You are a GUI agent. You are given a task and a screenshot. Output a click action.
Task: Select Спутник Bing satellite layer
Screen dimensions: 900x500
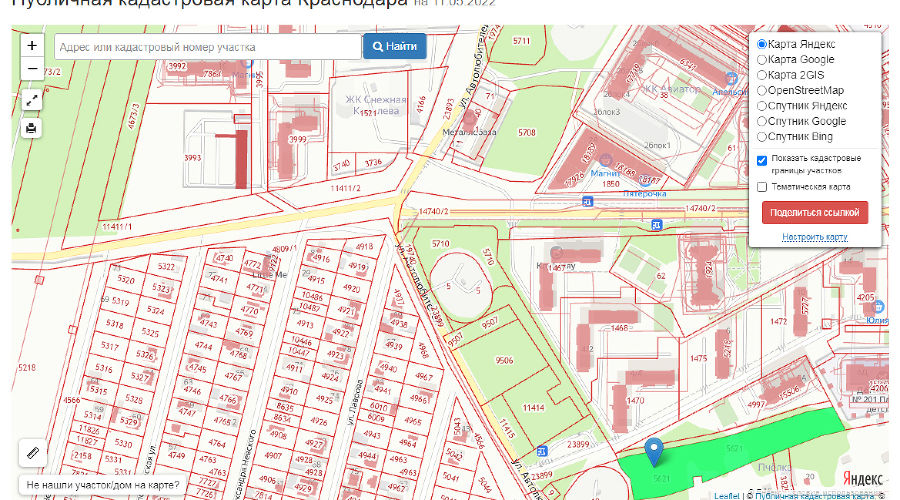click(762, 136)
